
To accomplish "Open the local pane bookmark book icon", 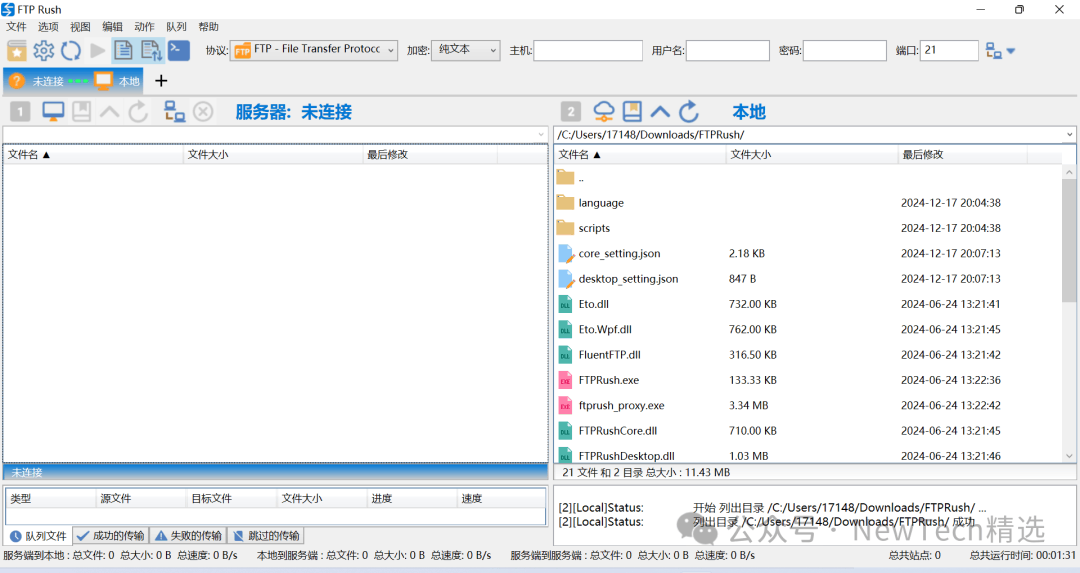I will tap(632, 111).
